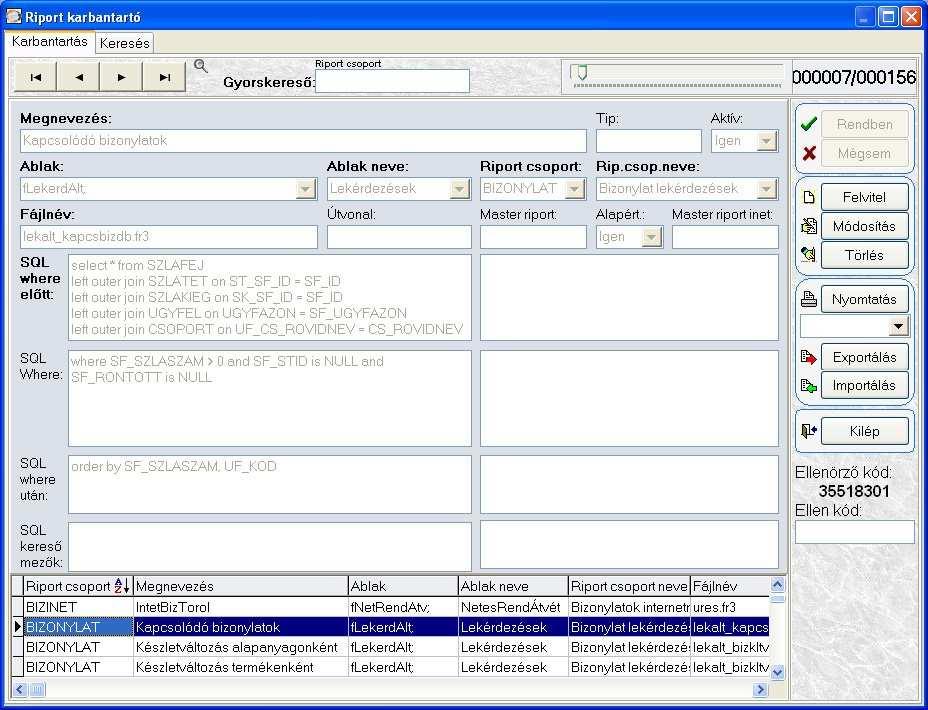Click the Fájlnév field
The width and height of the screenshot is (928, 710).
169,237
